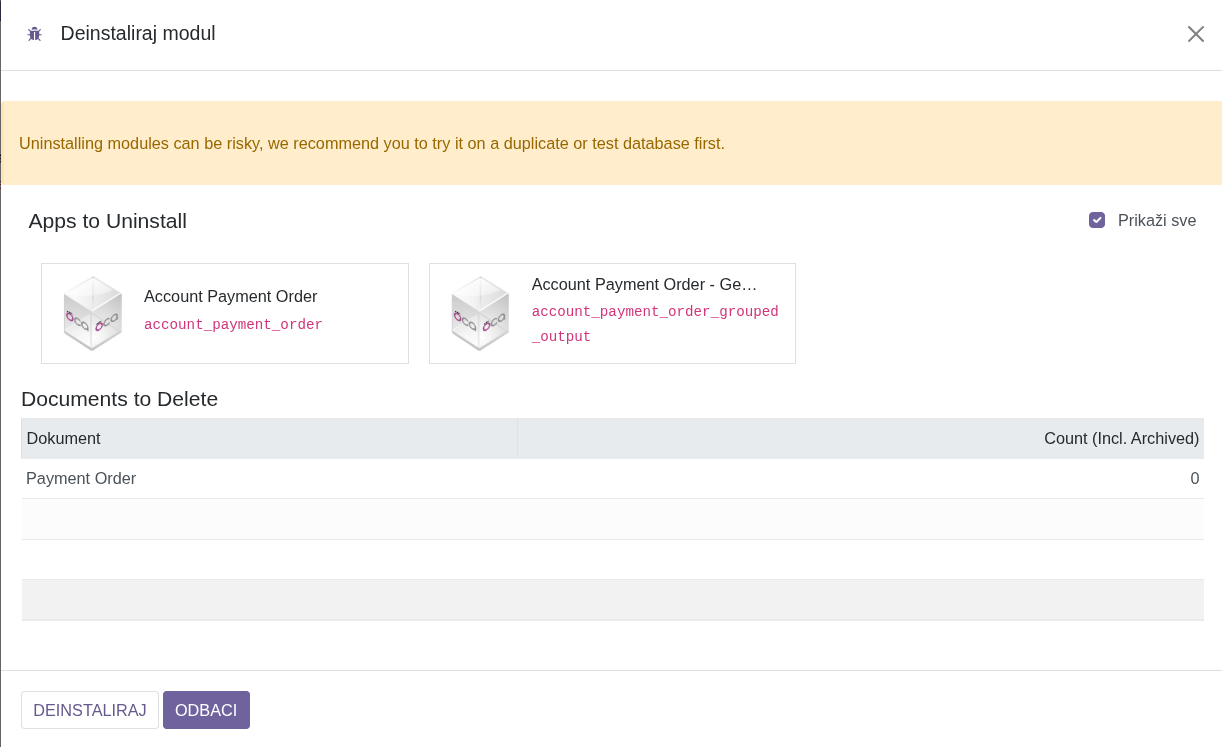Image resolution: width=1222 pixels, height=747 pixels.
Task: Select the Account Payment Order - Ge… app card
Action: 611,313
